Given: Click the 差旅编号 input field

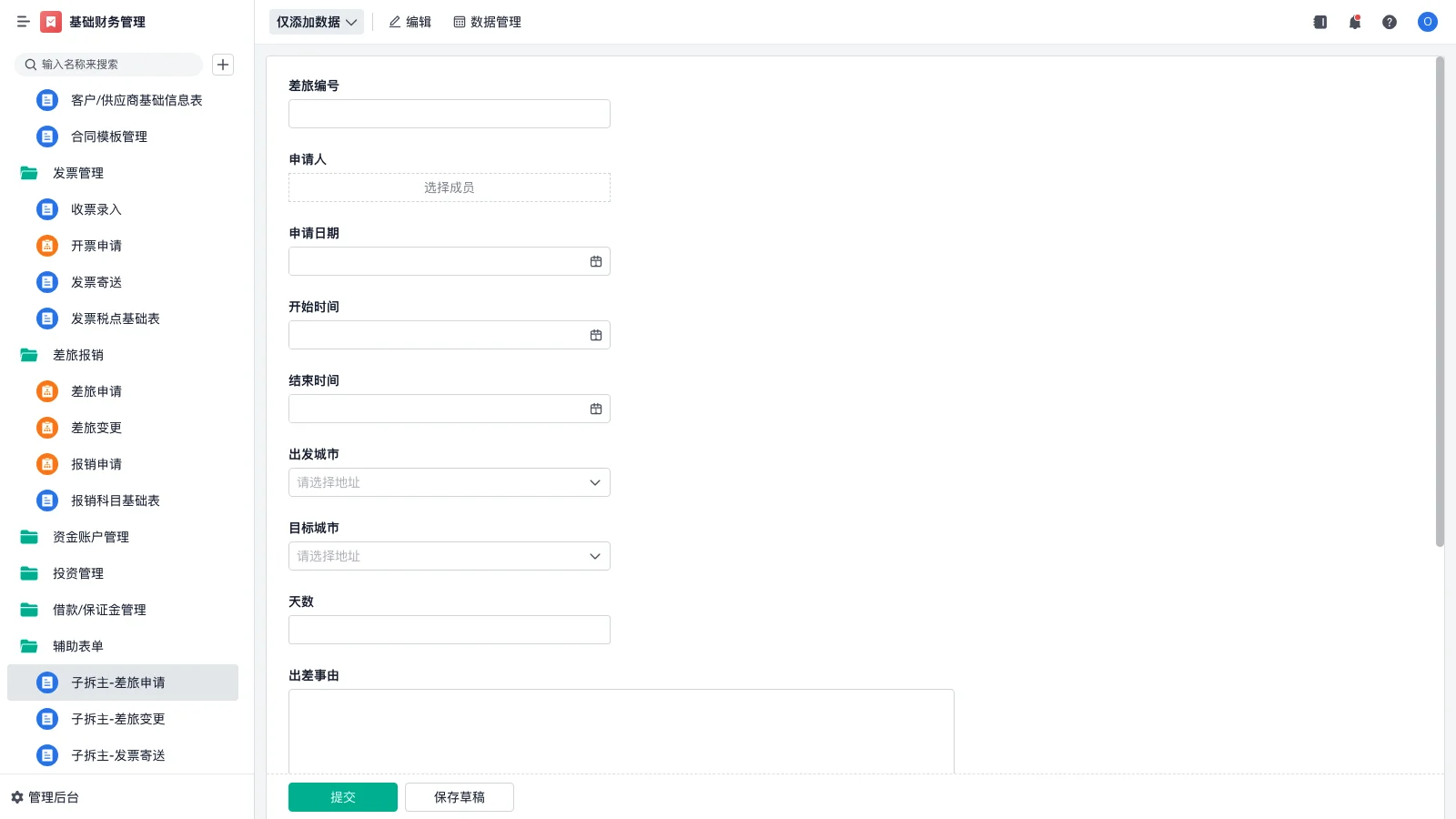Looking at the screenshot, I should (x=449, y=114).
